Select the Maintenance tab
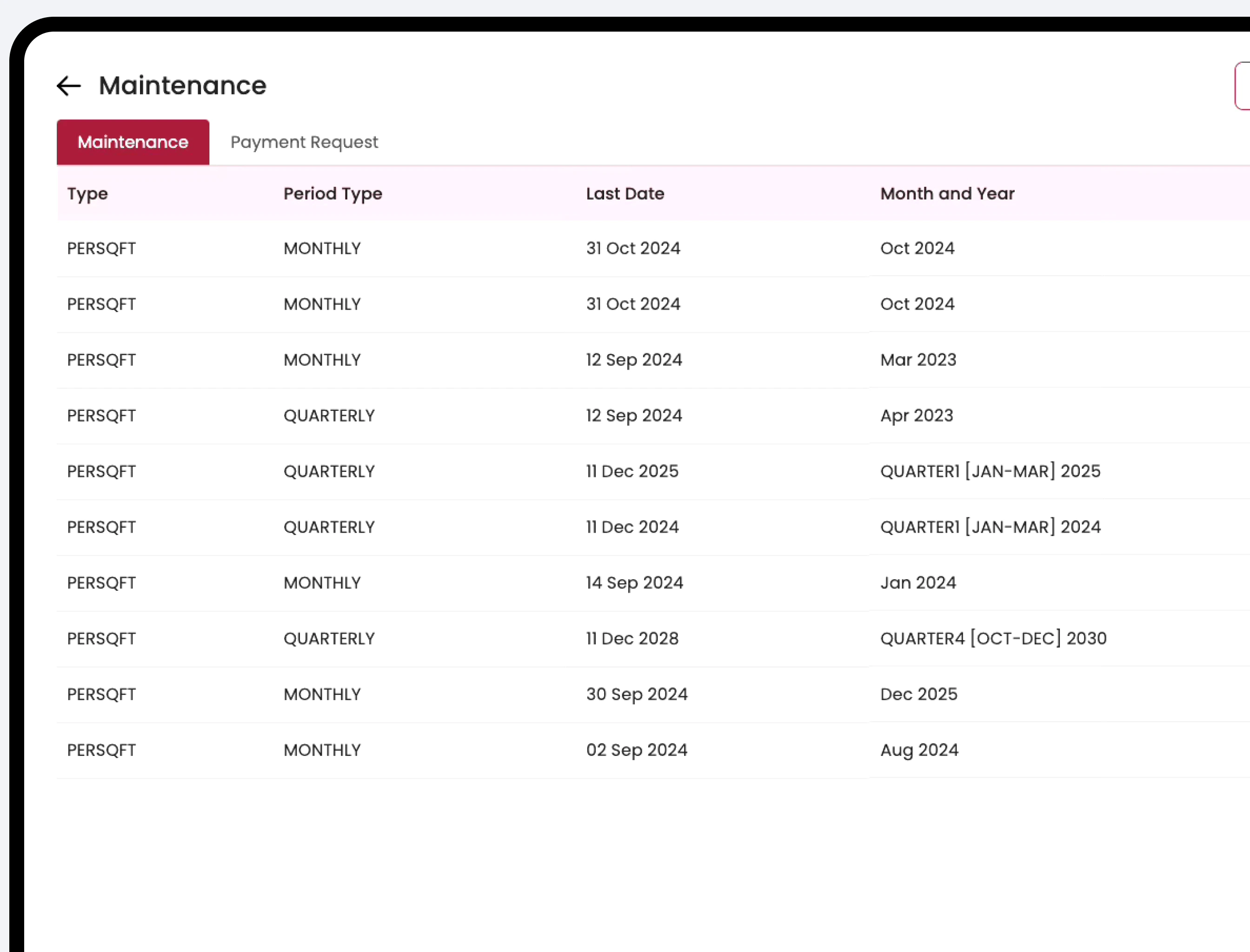Screen dimensions: 1250x952 tap(133, 142)
